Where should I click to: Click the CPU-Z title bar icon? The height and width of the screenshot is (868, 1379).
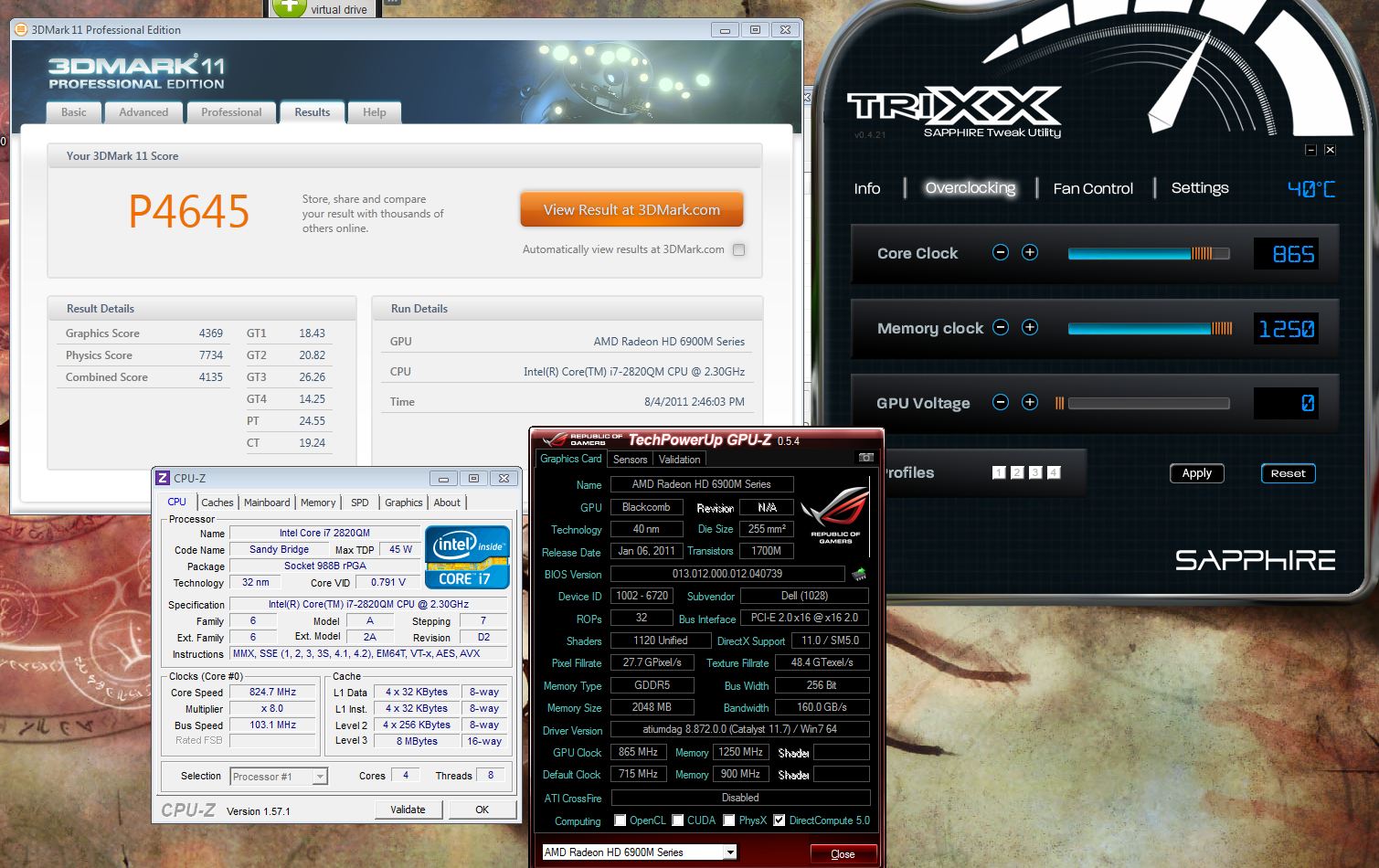163,478
